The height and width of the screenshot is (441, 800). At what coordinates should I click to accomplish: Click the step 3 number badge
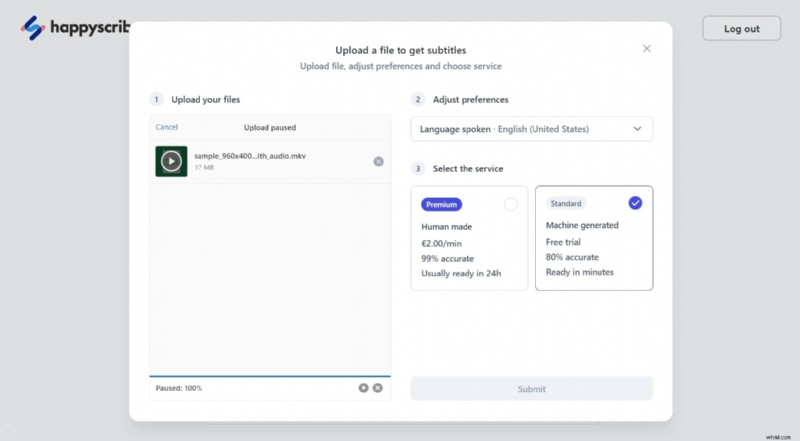coord(418,168)
